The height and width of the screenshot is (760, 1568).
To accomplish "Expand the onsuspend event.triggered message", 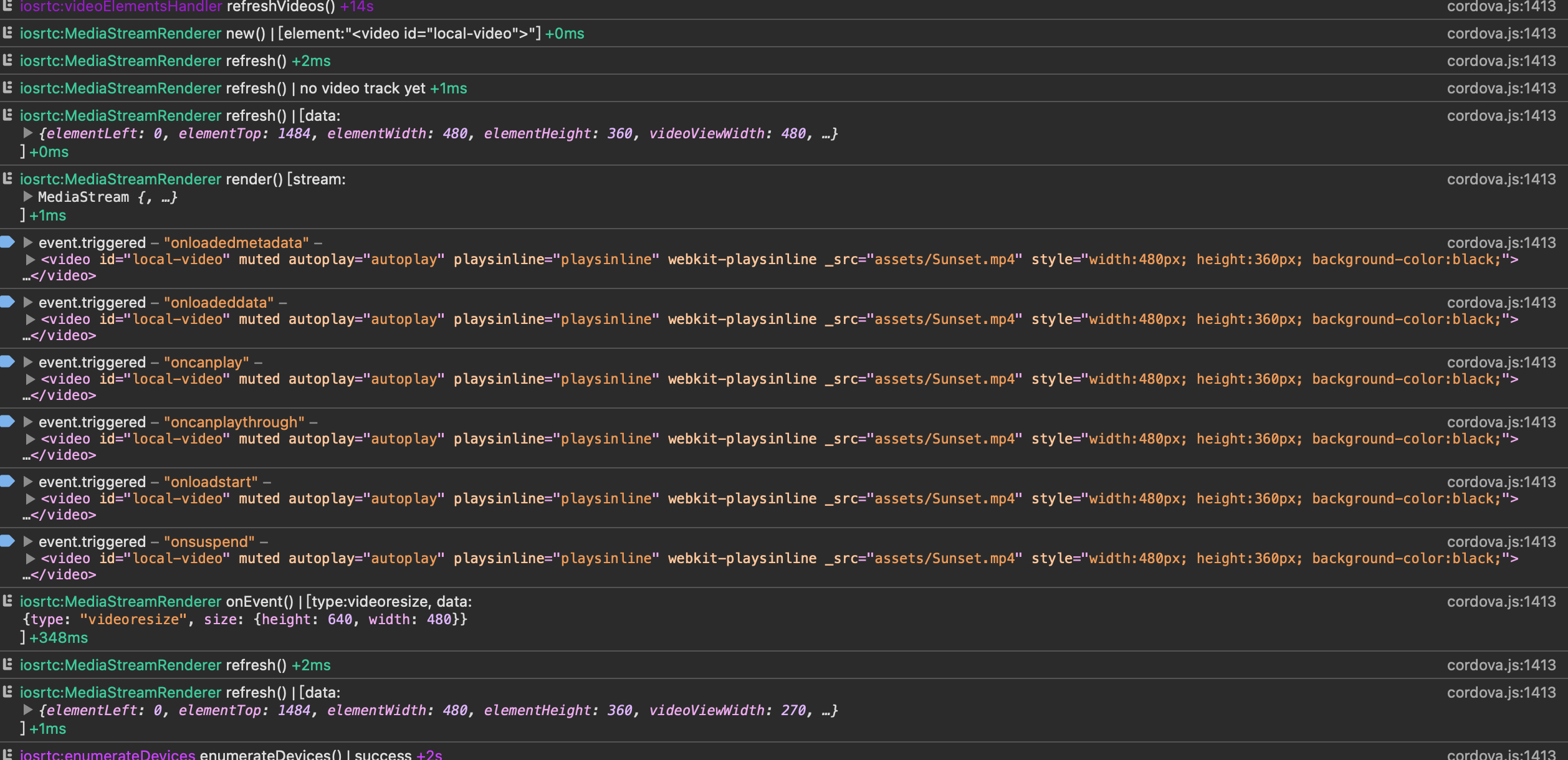I will (x=27, y=541).
